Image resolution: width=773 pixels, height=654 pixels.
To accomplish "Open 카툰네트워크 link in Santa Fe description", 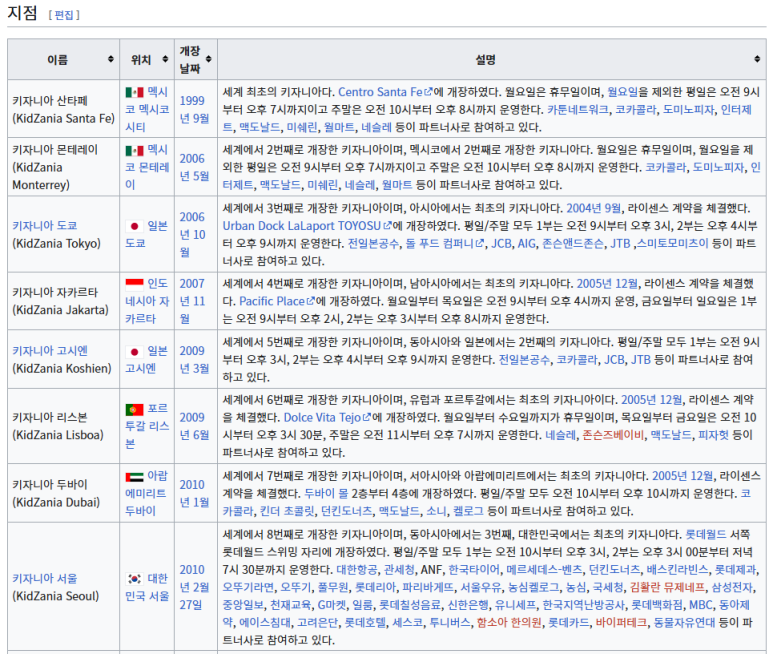I will pos(578,109).
